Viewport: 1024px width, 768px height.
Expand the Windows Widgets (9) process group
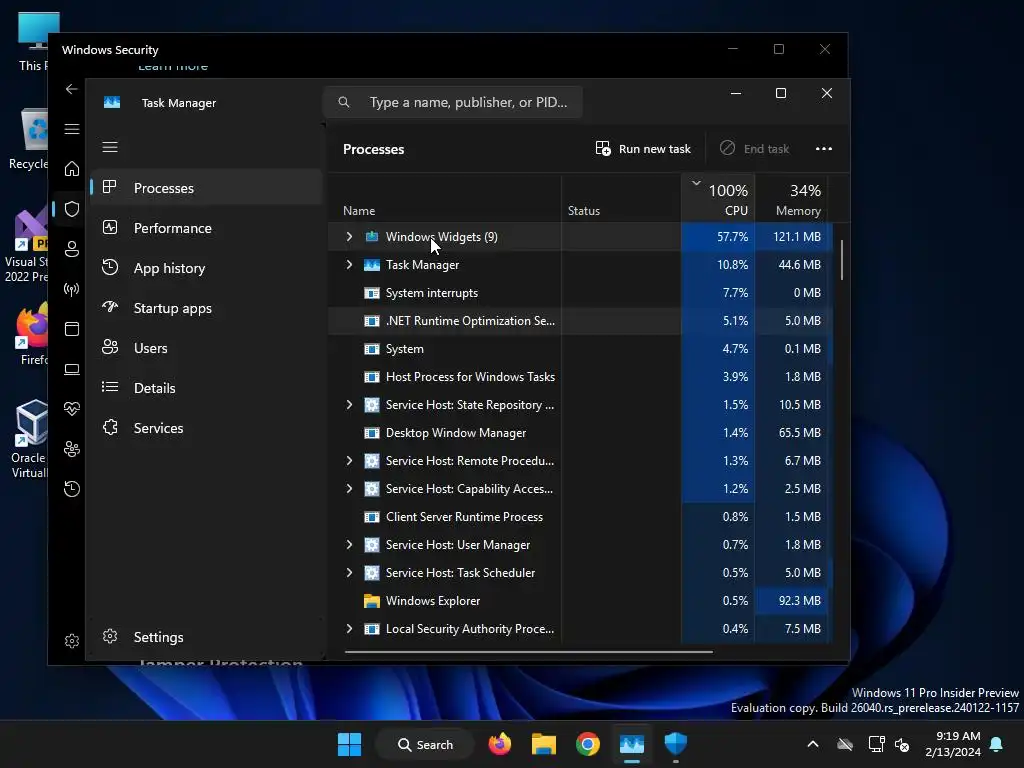(x=349, y=236)
